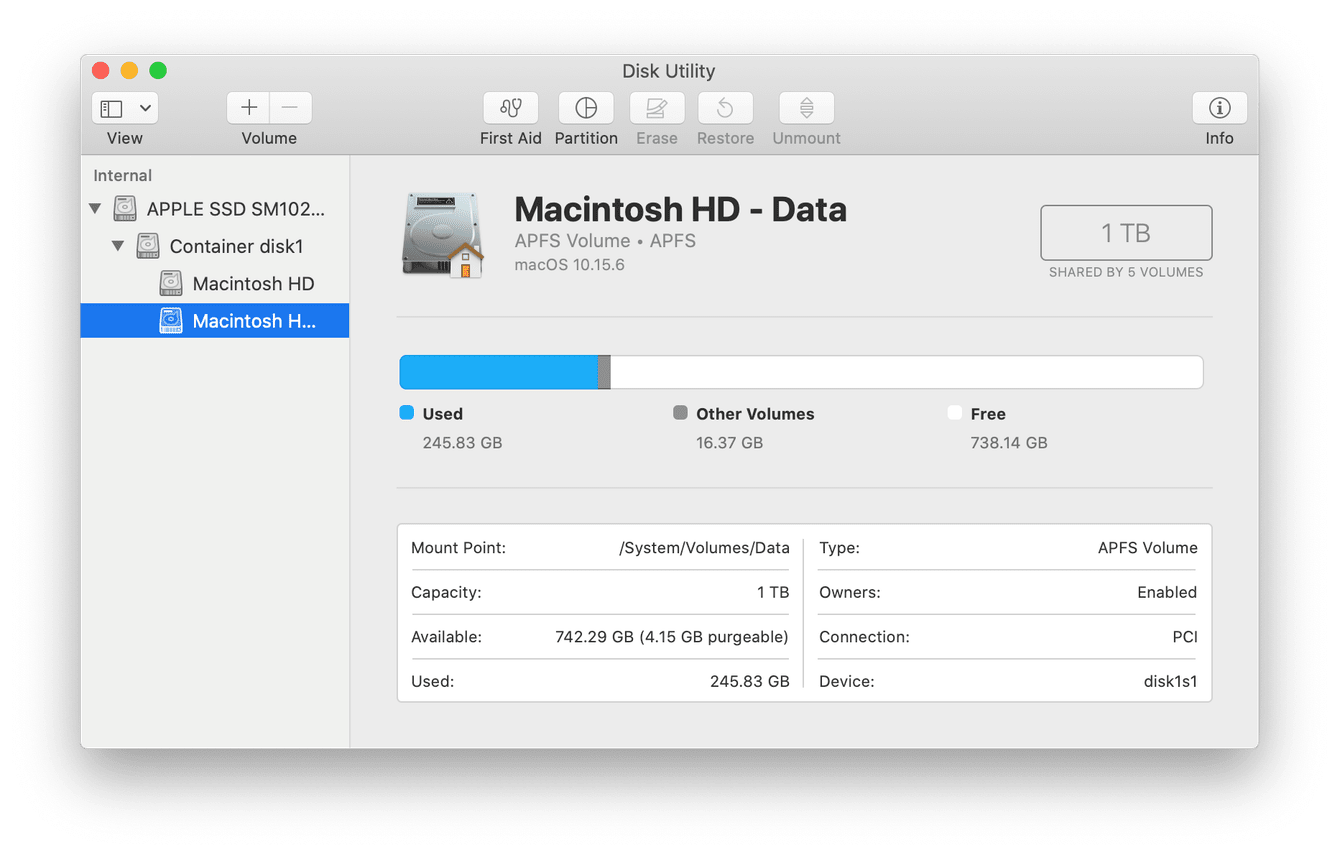Collapse the APPLE SSD SM102 disk tree
This screenshot has width=1340, height=855.
point(95,208)
